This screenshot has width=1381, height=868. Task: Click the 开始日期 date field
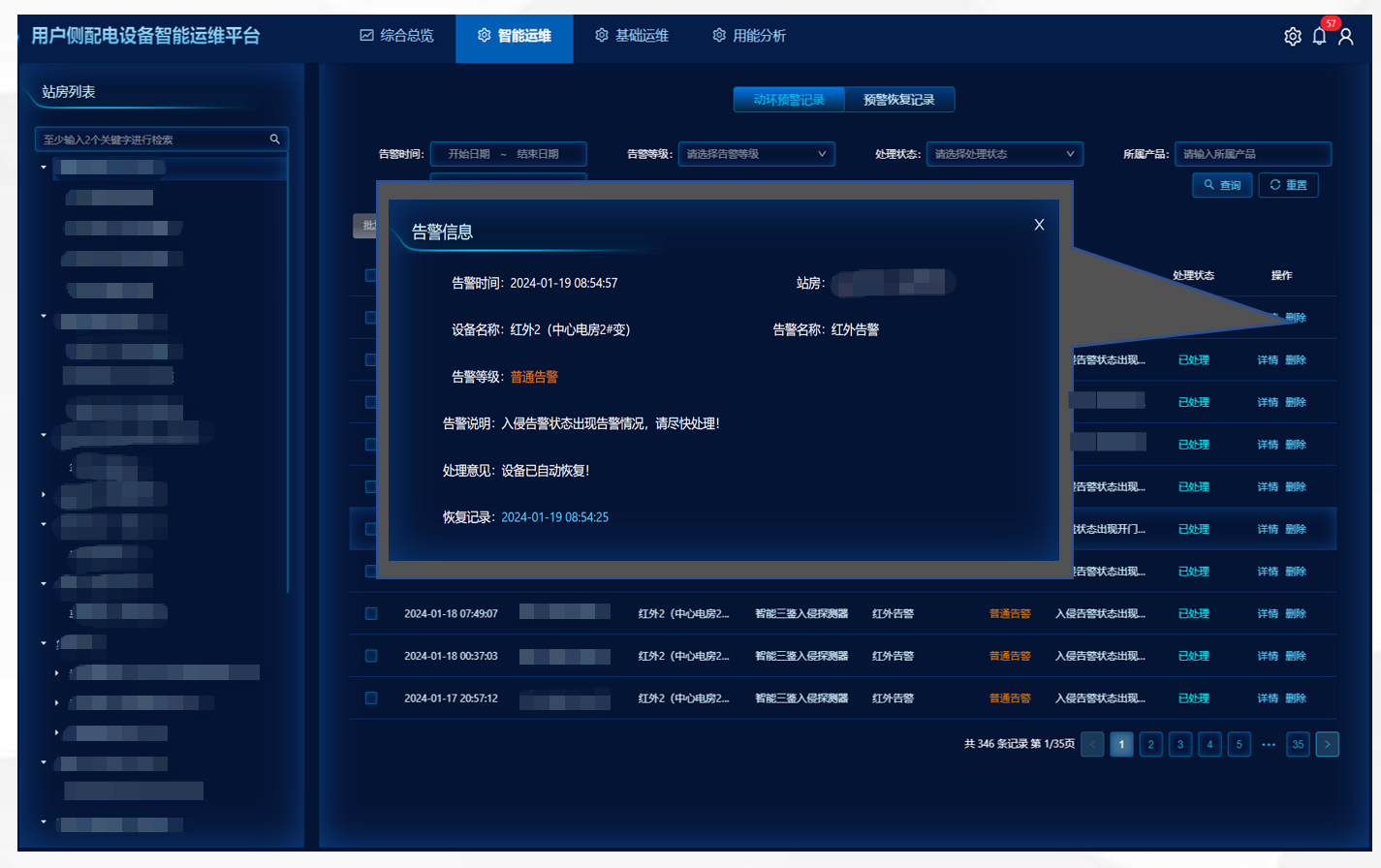[469, 154]
